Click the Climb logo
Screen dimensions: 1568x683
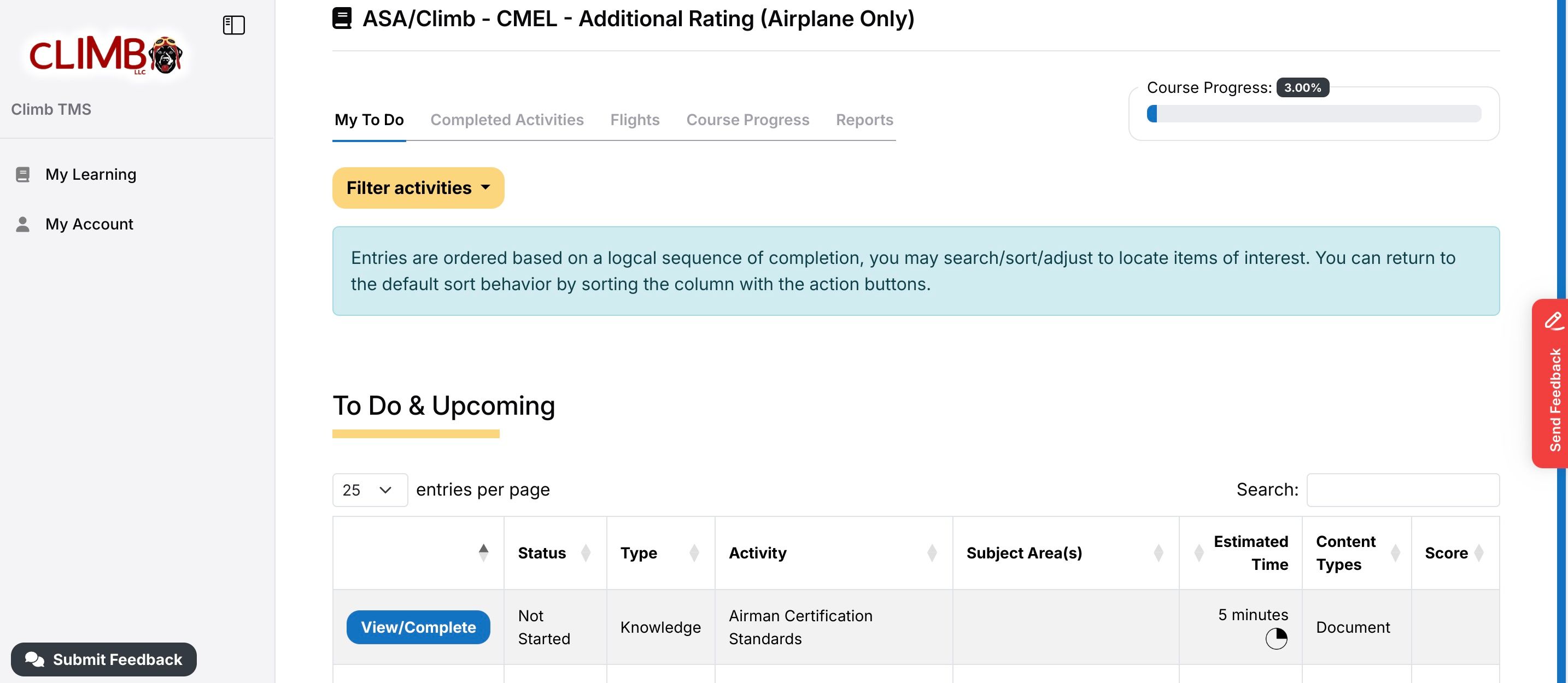pyautogui.click(x=106, y=55)
